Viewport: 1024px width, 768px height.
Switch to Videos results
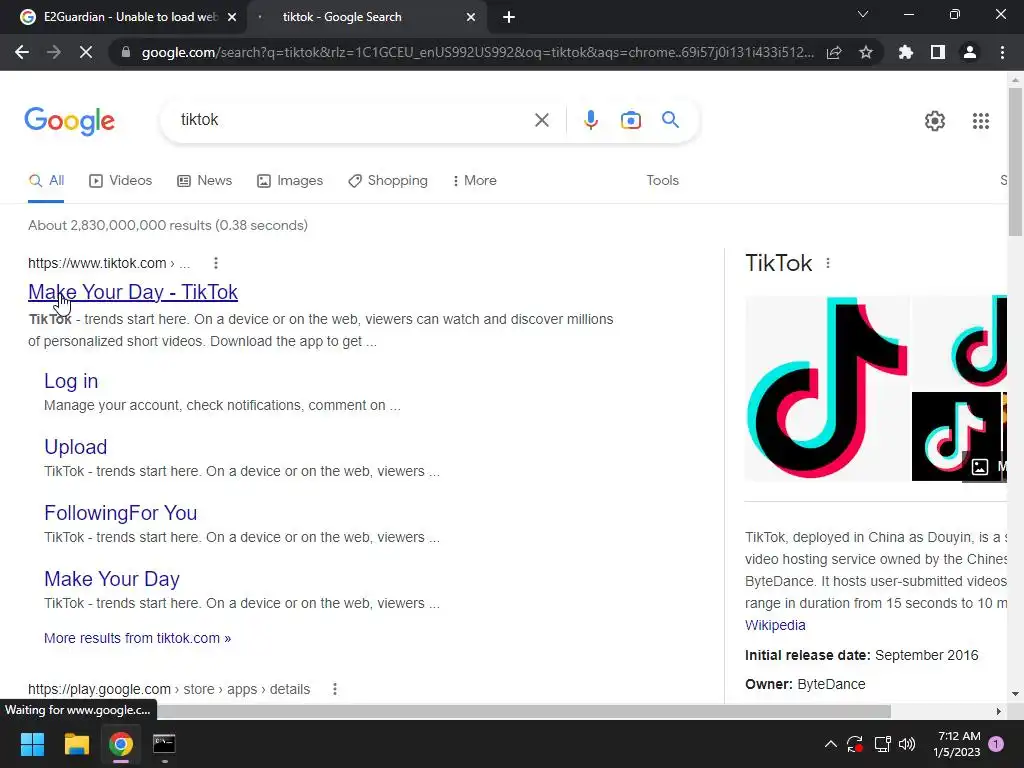pyautogui.click(x=121, y=180)
